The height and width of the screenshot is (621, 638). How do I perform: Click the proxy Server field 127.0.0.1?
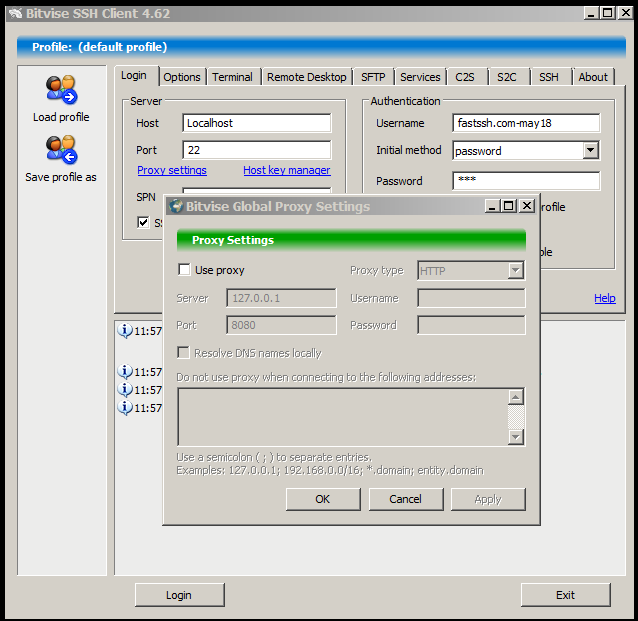pyautogui.click(x=281, y=298)
